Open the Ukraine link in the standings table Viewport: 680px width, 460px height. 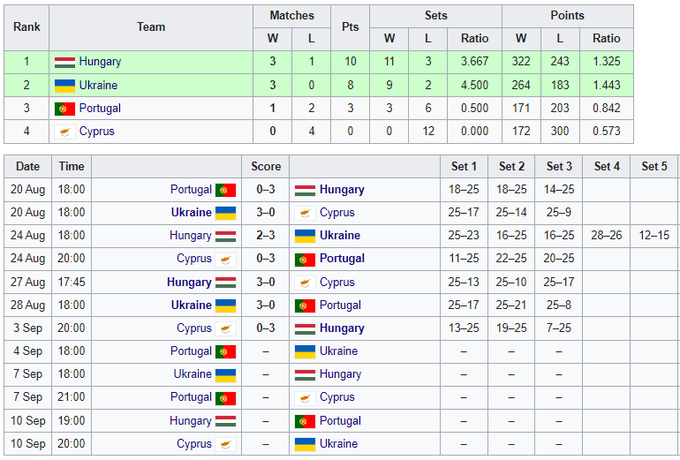(99, 85)
